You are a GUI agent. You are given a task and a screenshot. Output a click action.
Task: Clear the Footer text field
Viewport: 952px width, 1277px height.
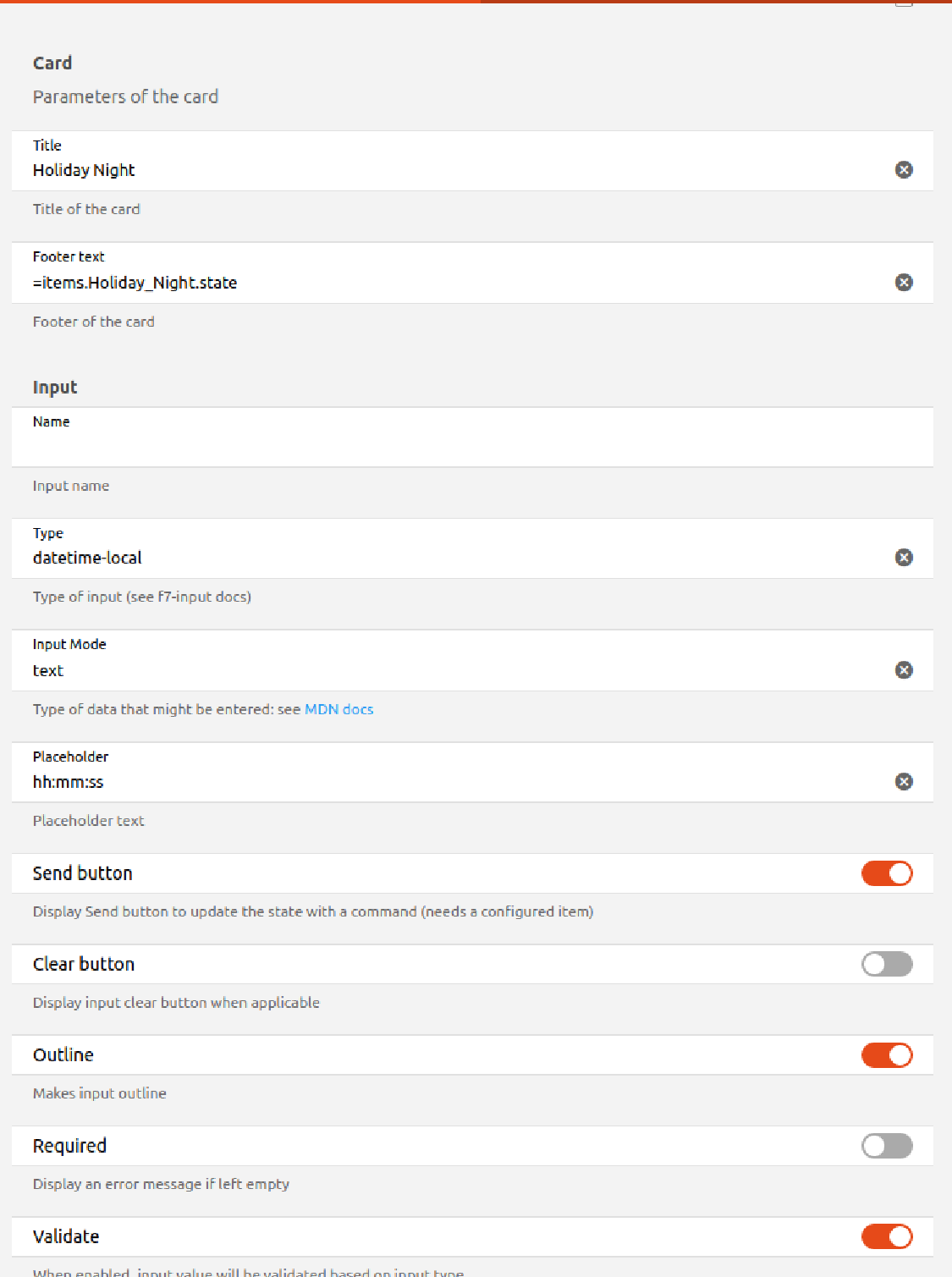[904, 283]
